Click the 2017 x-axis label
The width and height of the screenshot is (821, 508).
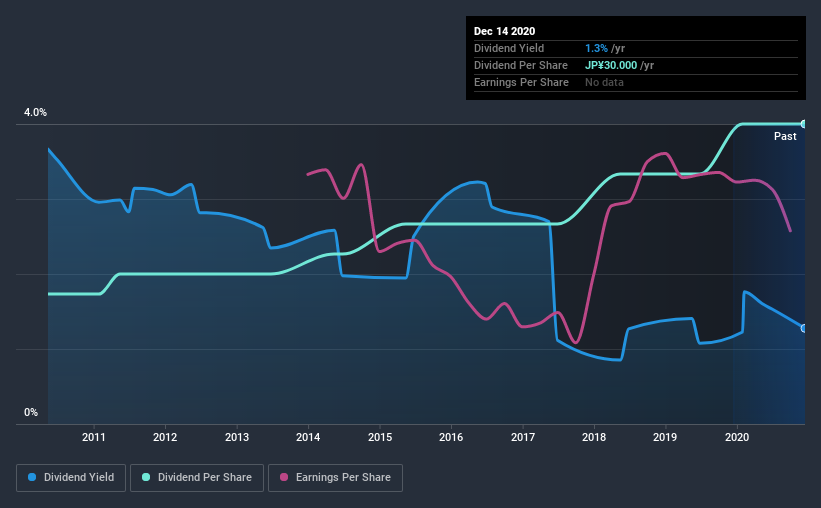click(x=523, y=437)
